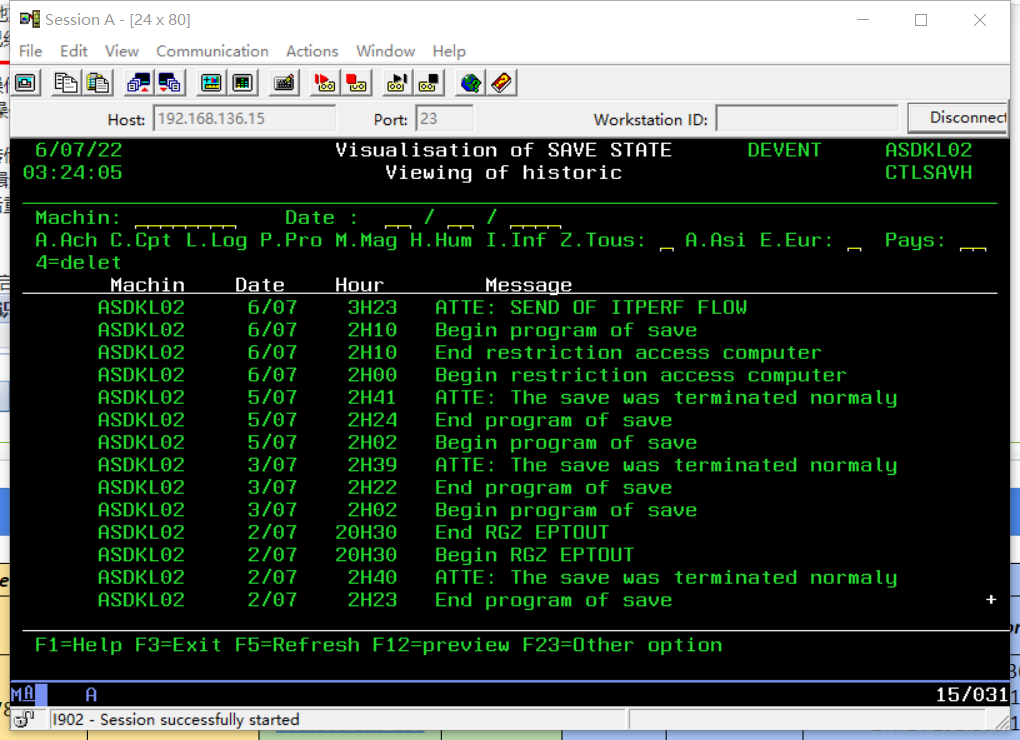Stop macro playback with black square icon

coord(429,83)
